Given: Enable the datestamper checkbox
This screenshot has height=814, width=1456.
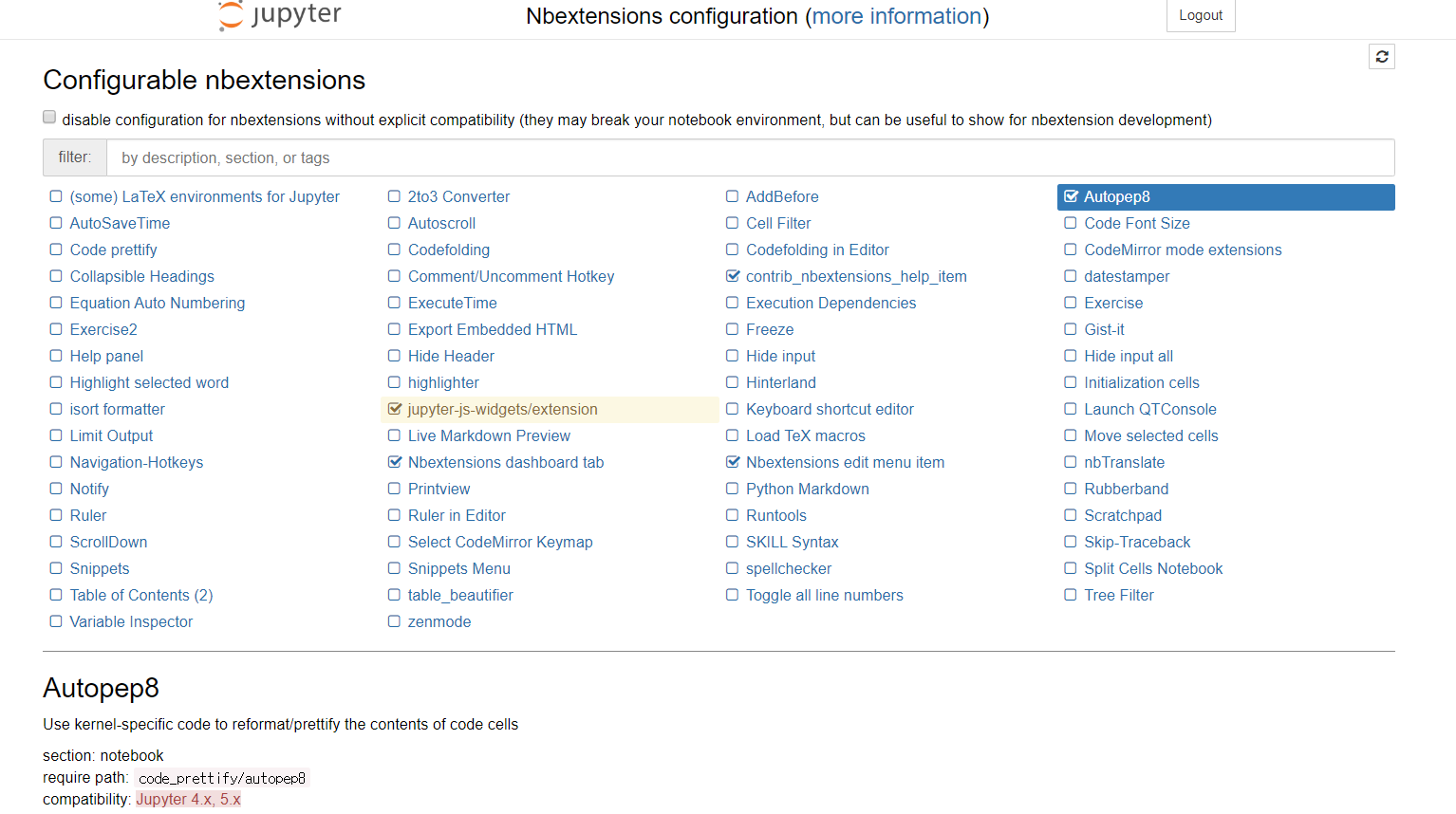Looking at the screenshot, I should point(1071,276).
